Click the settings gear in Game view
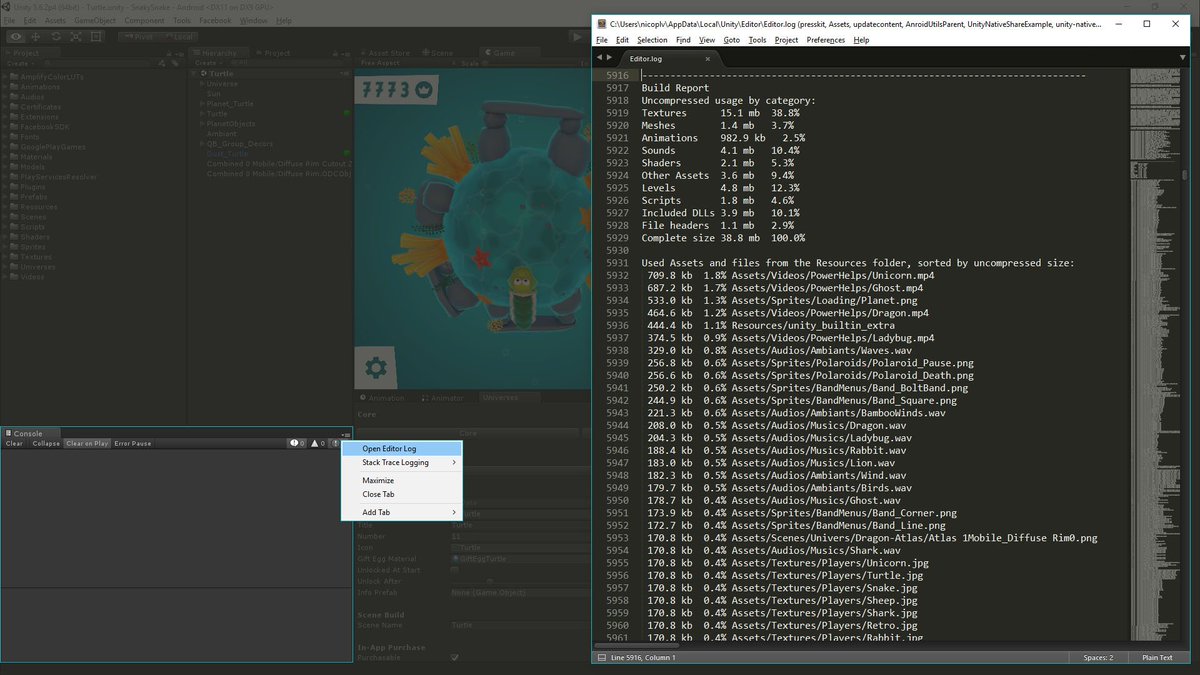This screenshot has height=675, width=1200. (x=375, y=368)
